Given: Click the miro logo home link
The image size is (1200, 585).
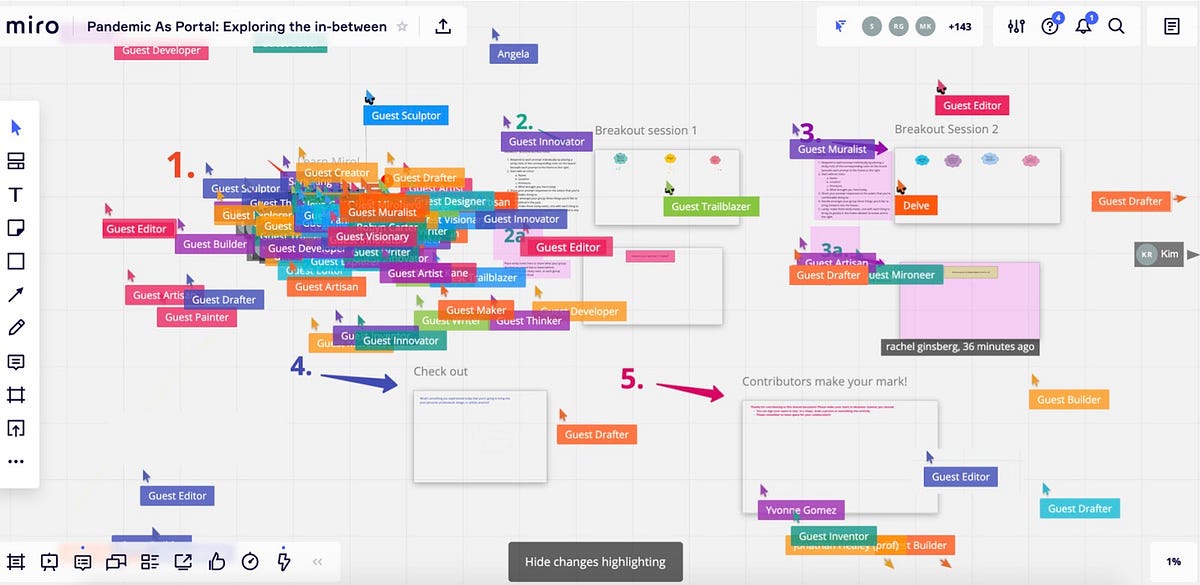Looking at the screenshot, I should pos(33,27).
